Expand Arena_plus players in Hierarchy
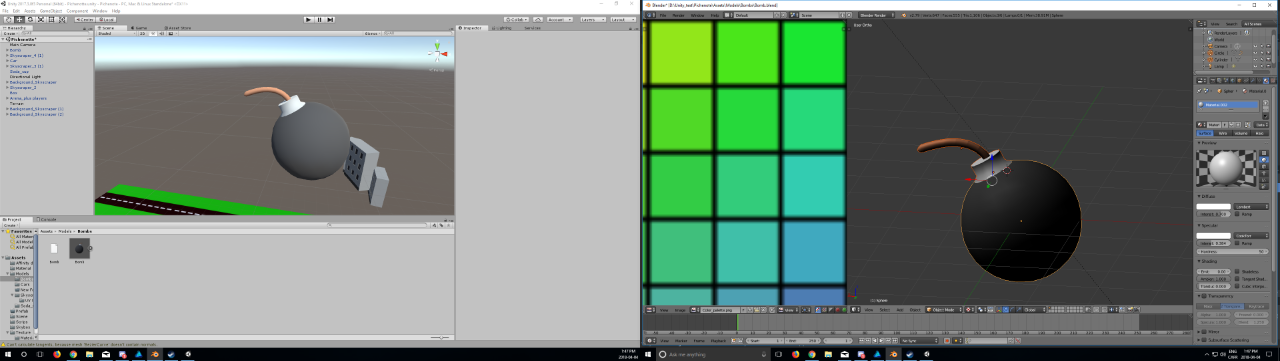The height and width of the screenshot is (361, 1280). pyautogui.click(x=7, y=98)
